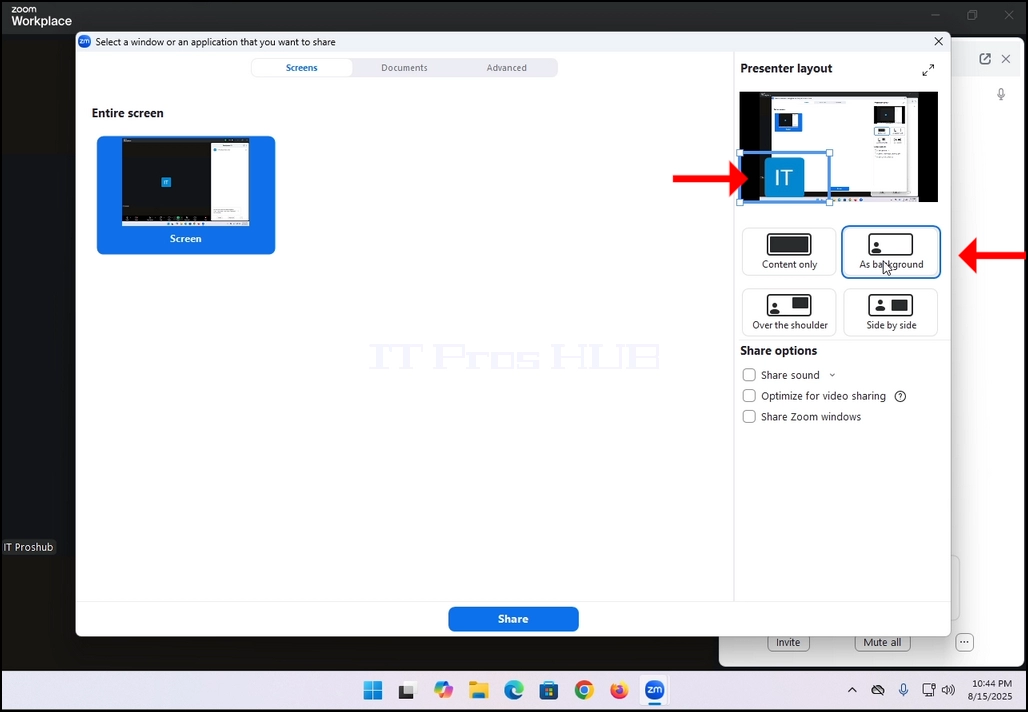
Task: Open the Documents tab
Action: [404, 68]
